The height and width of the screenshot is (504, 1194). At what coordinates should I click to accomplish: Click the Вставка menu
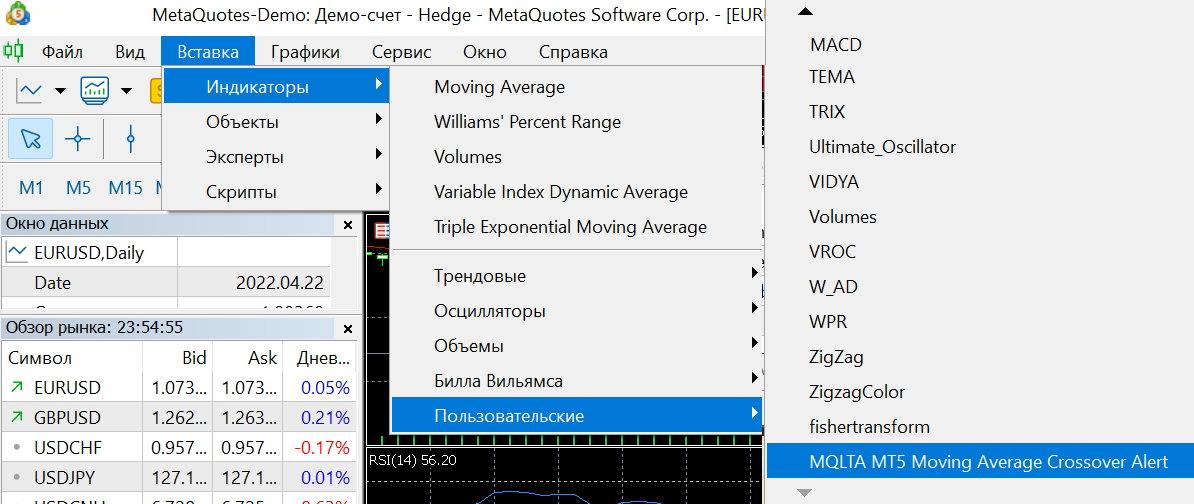tap(208, 52)
